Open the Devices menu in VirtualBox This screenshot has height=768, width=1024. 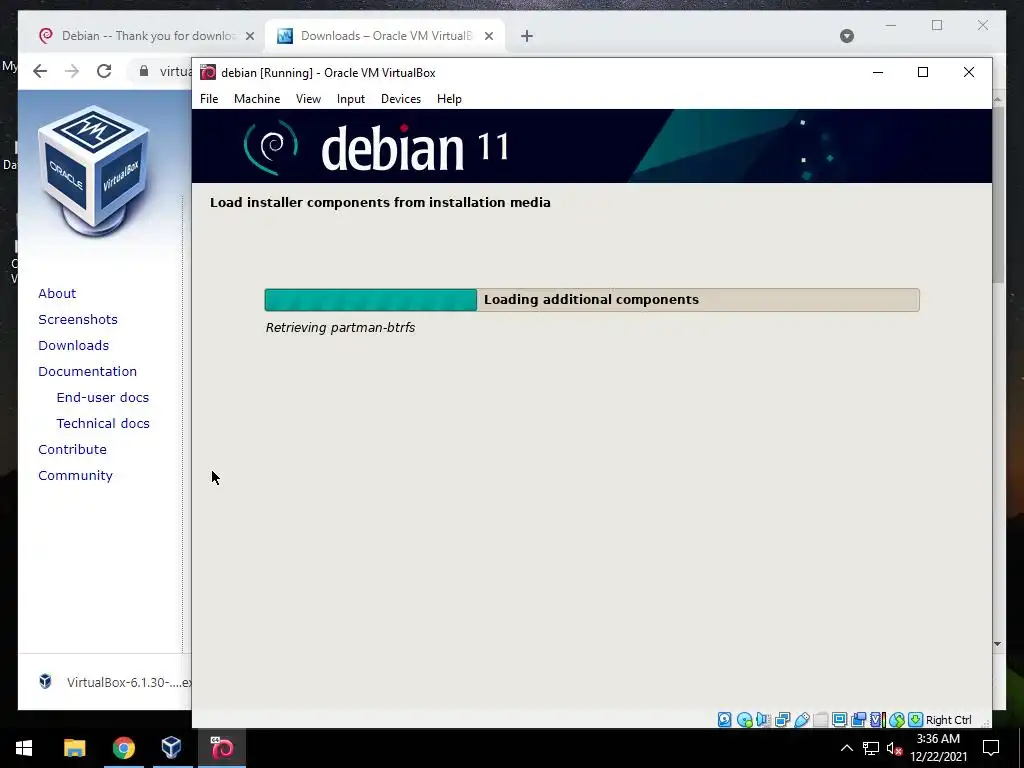pos(401,99)
